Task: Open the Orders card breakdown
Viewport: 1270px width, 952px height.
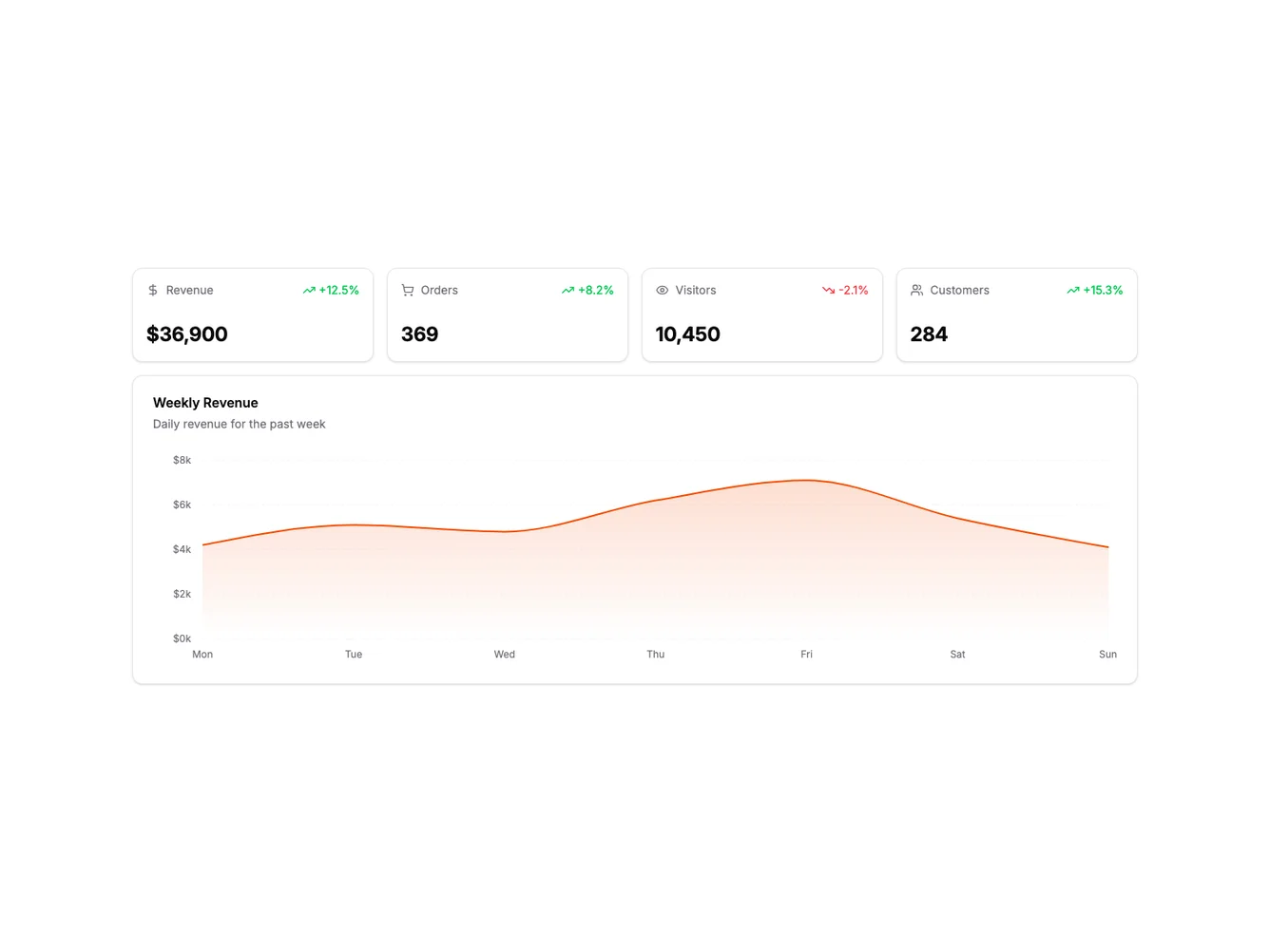Action: pyautogui.click(x=507, y=314)
